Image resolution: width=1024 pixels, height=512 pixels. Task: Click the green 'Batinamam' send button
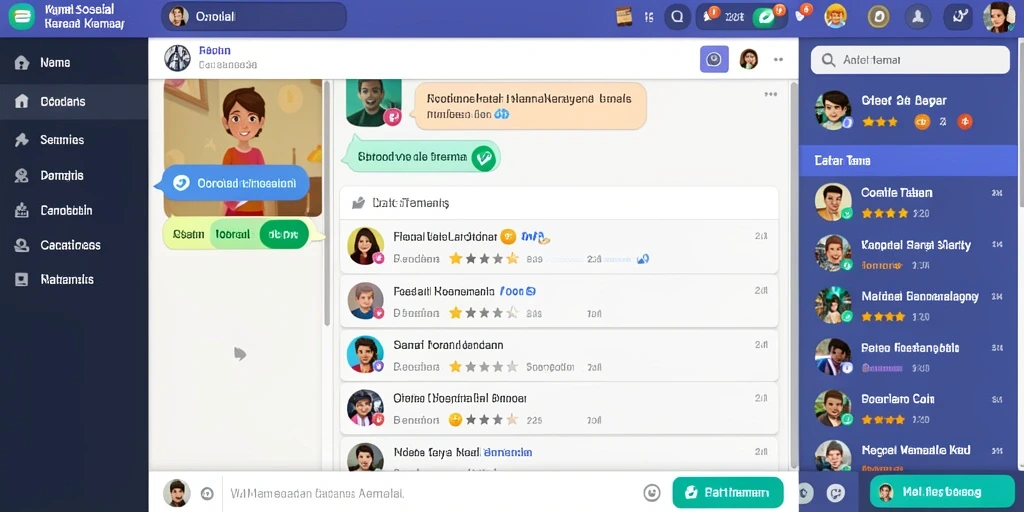click(728, 492)
